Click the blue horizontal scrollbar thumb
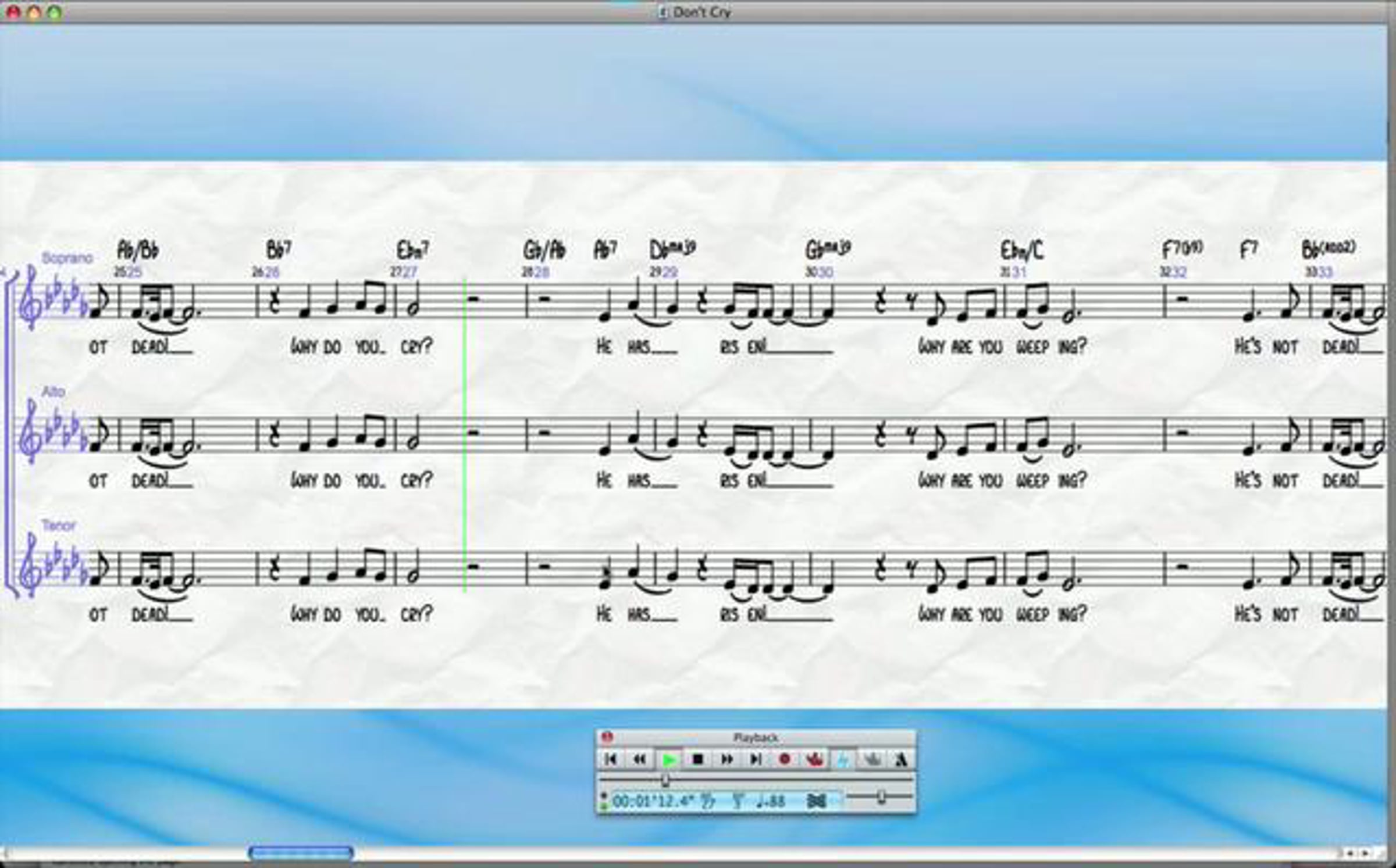 [x=301, y=853]
